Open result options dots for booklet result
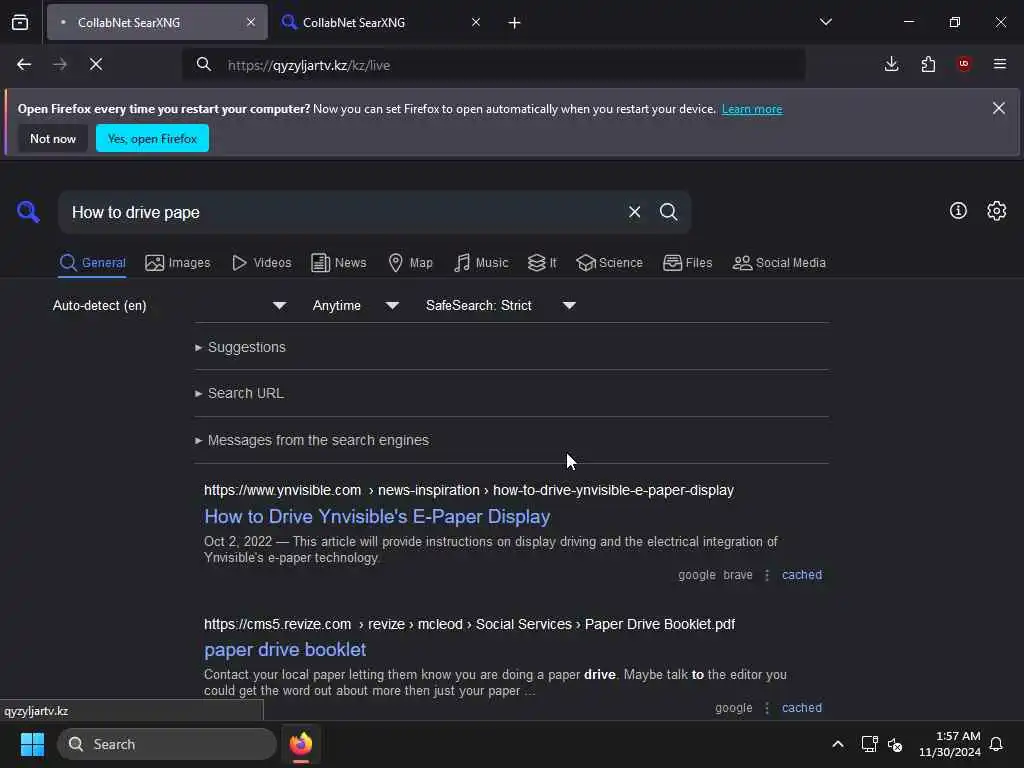Image resolution: width=1024 pixels, height=768 pixels. coord(767,707)
